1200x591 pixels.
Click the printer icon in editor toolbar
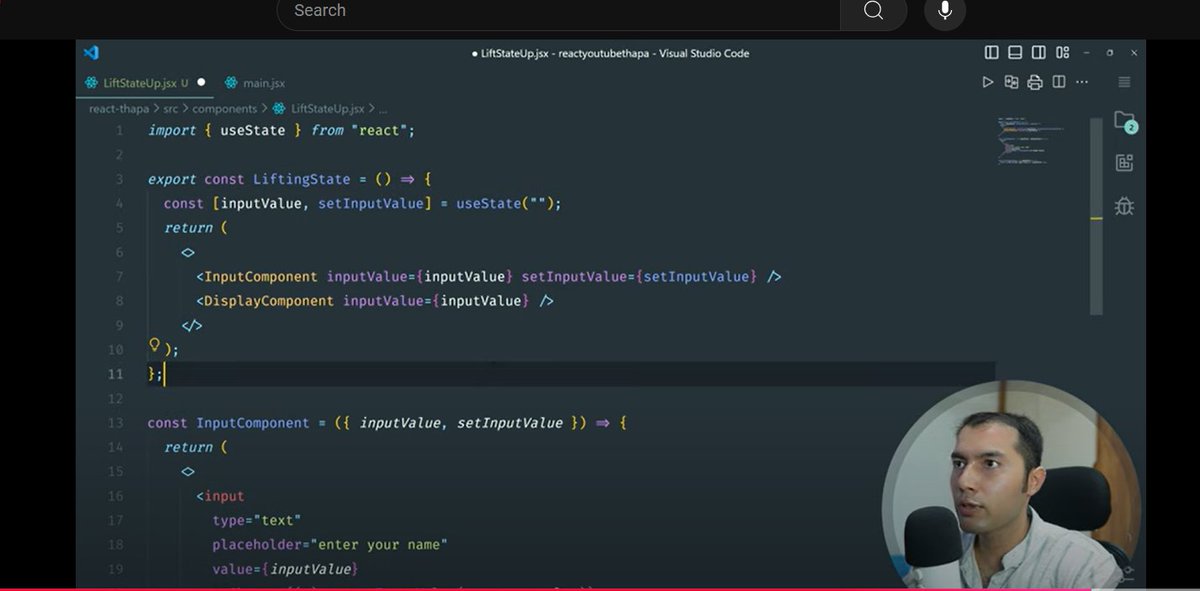click(x=1035, y=82)
